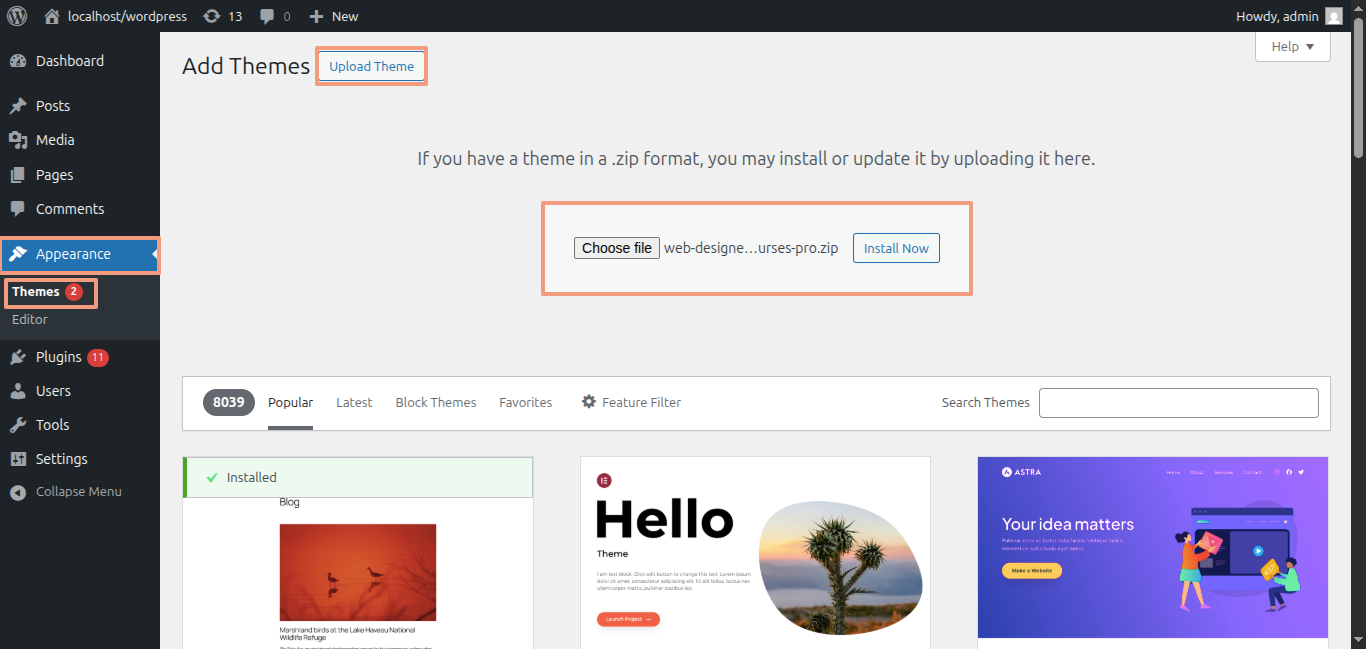Click the admin user avatar icon
This screenshot has width=1366, height=649.
(1334, 16)
